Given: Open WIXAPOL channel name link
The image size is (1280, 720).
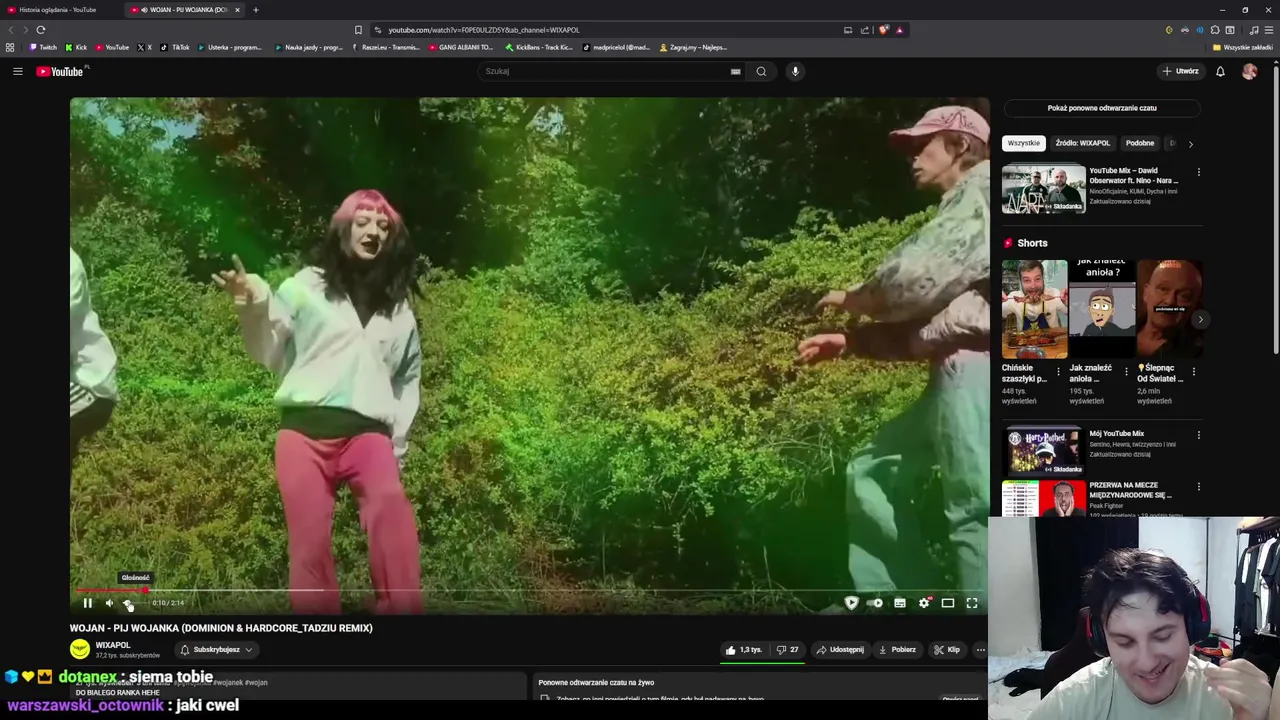Looking at the screenshot, I should click(x=113, y=645).
